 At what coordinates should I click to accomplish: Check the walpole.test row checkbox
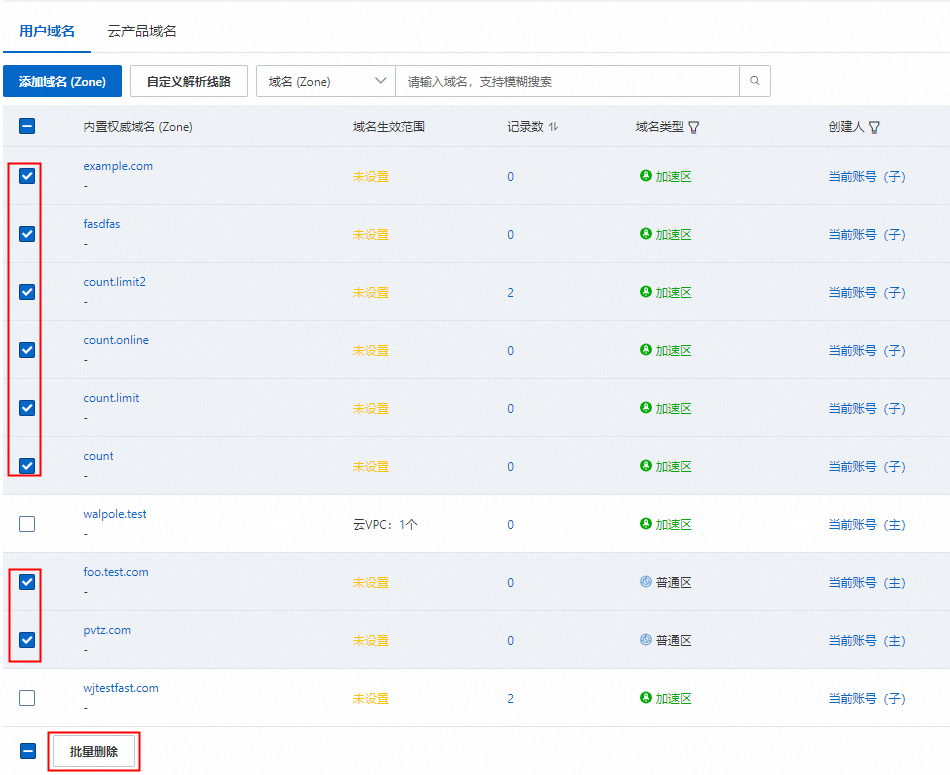(x=27, y=524)
